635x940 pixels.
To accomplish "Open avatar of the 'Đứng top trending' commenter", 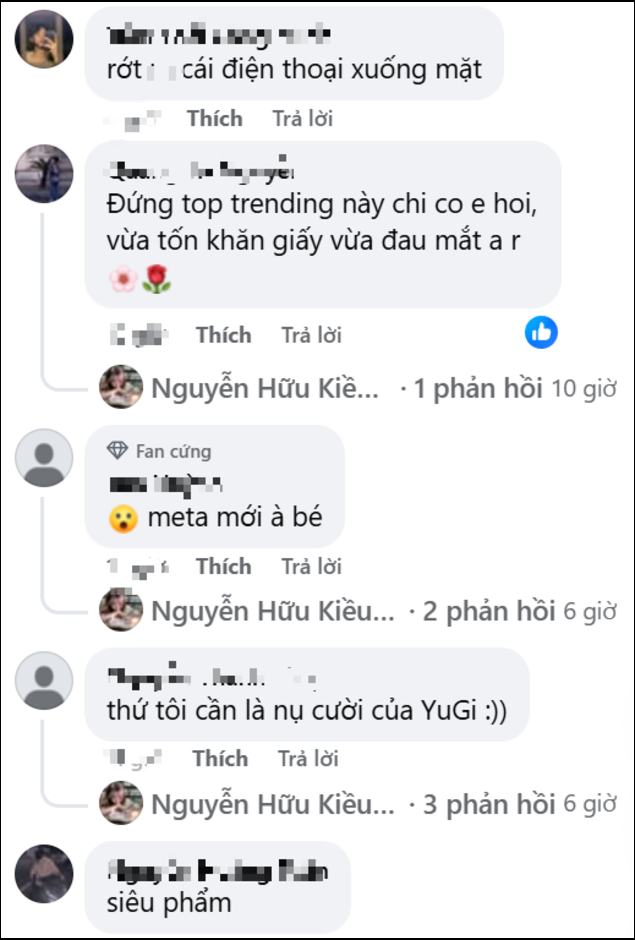I will click(x=44, y=173).
